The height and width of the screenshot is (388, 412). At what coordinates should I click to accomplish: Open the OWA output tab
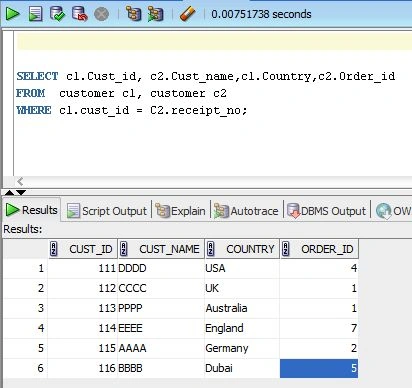(393, 211)
